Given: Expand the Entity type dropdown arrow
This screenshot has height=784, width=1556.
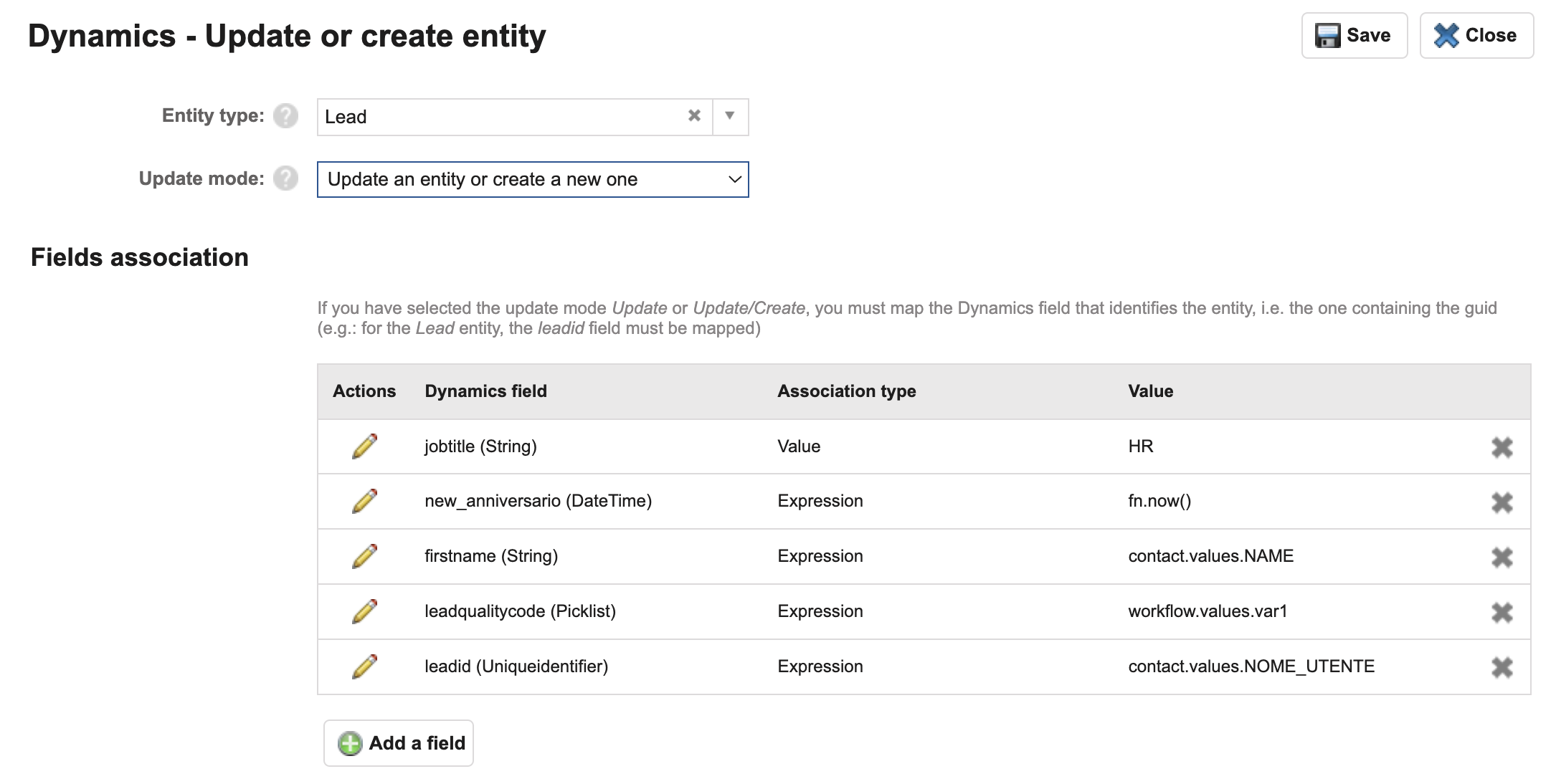Looking at the screenshot, I should [x=730, y=116].
